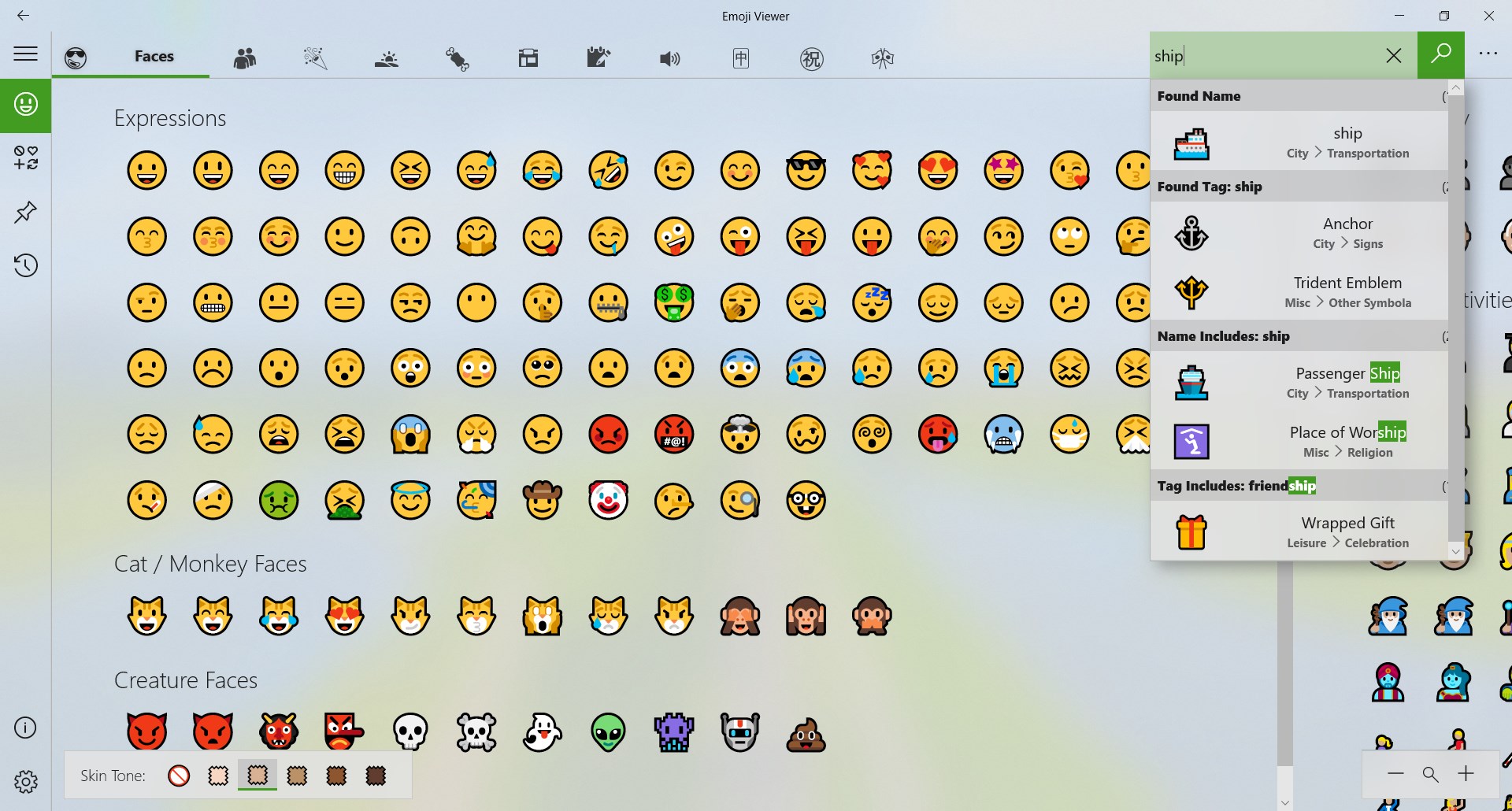The image size is (1512, 811).
Task: Open the flags category tab
Action: [882, 57]
